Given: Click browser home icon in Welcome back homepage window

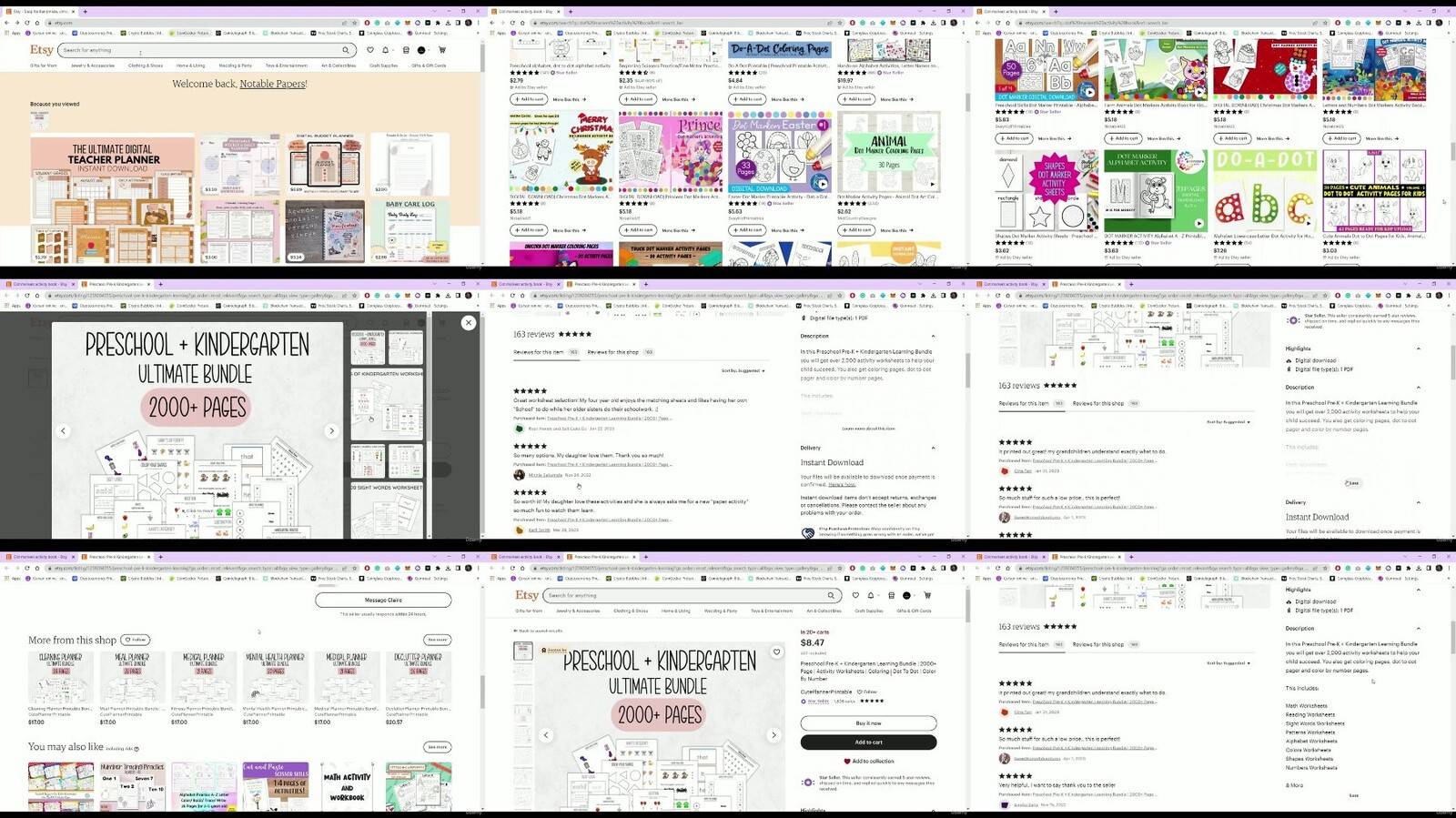Looking at the screenshot, I should [37, 23].
